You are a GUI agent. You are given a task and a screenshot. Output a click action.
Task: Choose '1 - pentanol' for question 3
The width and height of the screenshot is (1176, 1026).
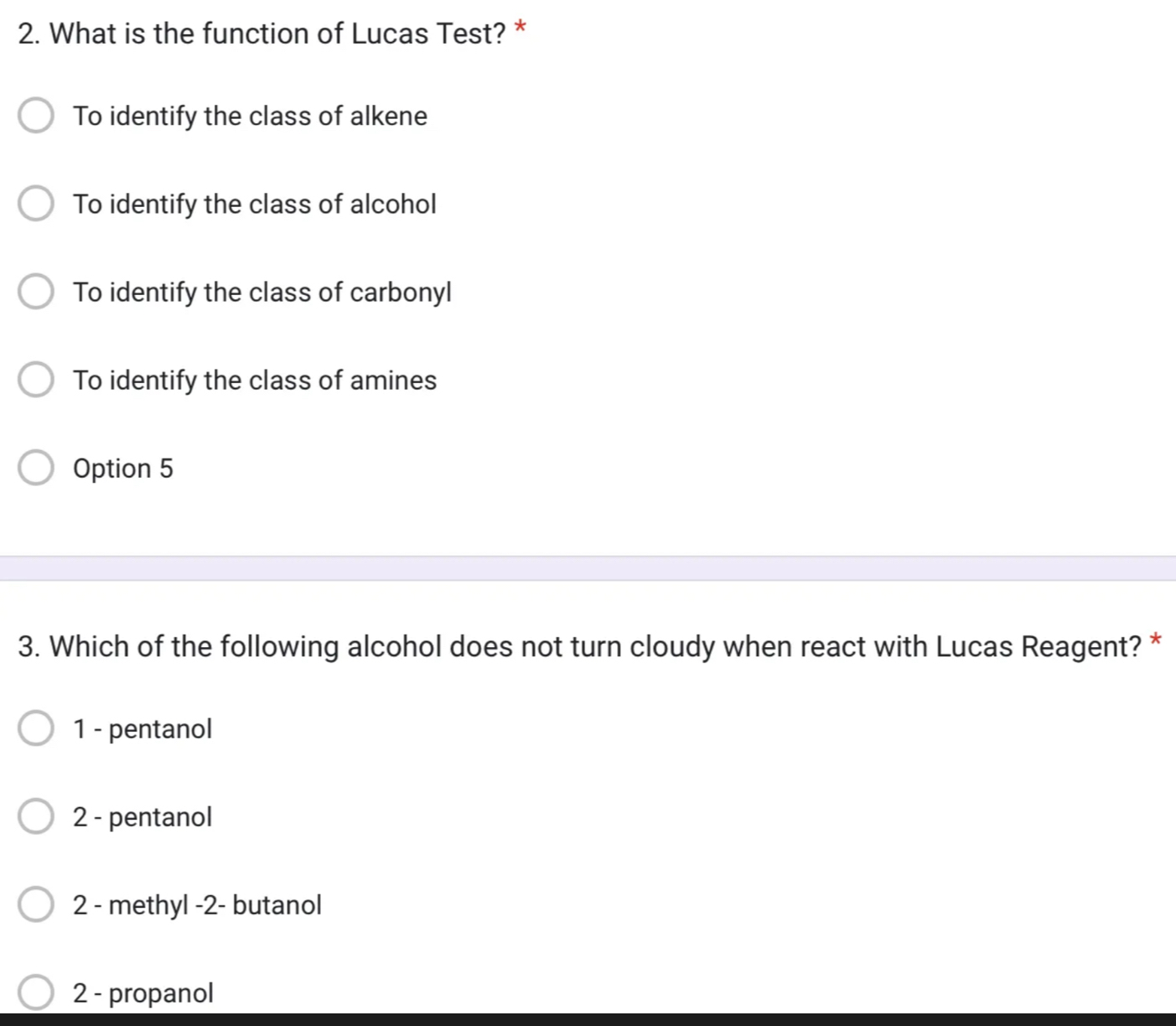pyautogui.click(x=35, y=728)
